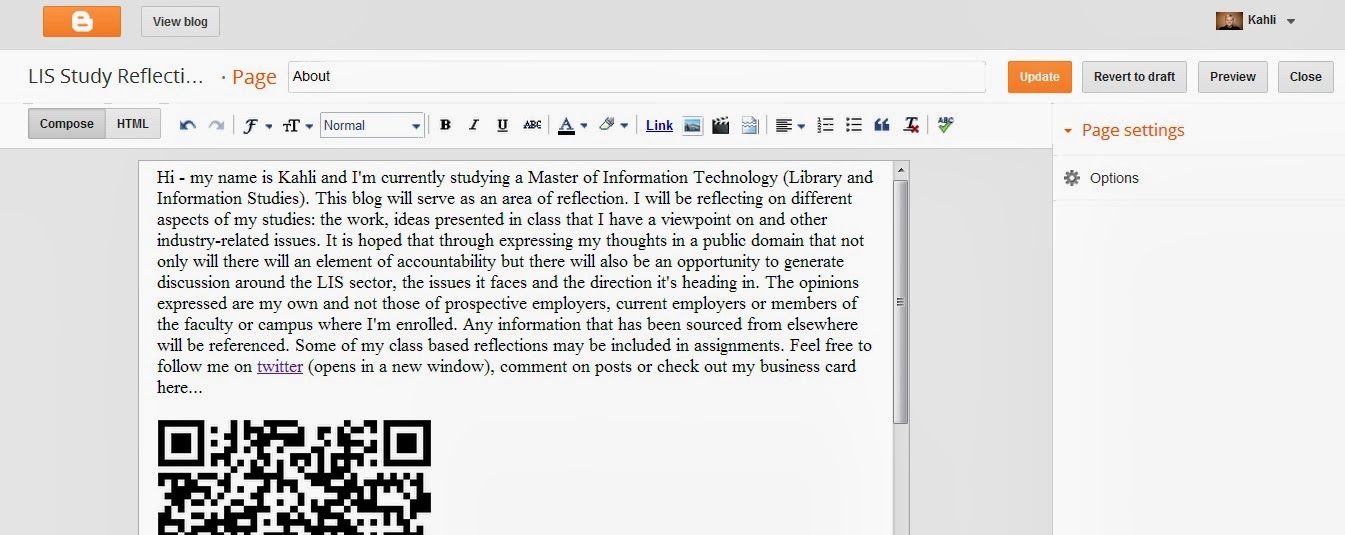Toggle underline formatting
The image size is (1345, 535).
pos(502,125)
